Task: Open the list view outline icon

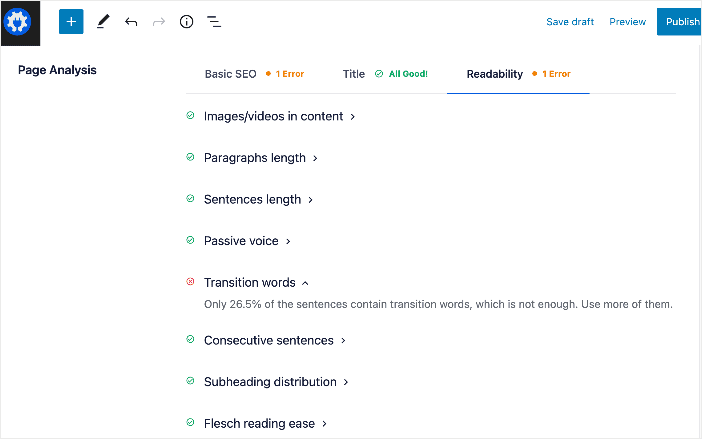Action: click(214, 21)
